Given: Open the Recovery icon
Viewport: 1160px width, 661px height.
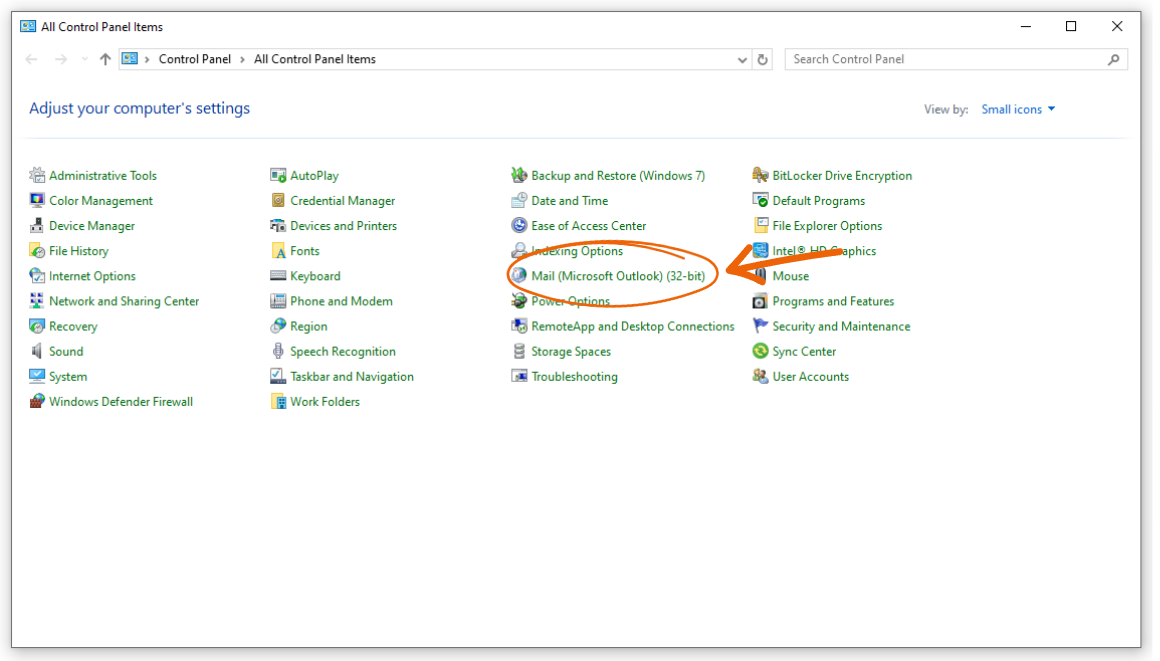Looking at the screenshot, I should click(x=37, y=326).
